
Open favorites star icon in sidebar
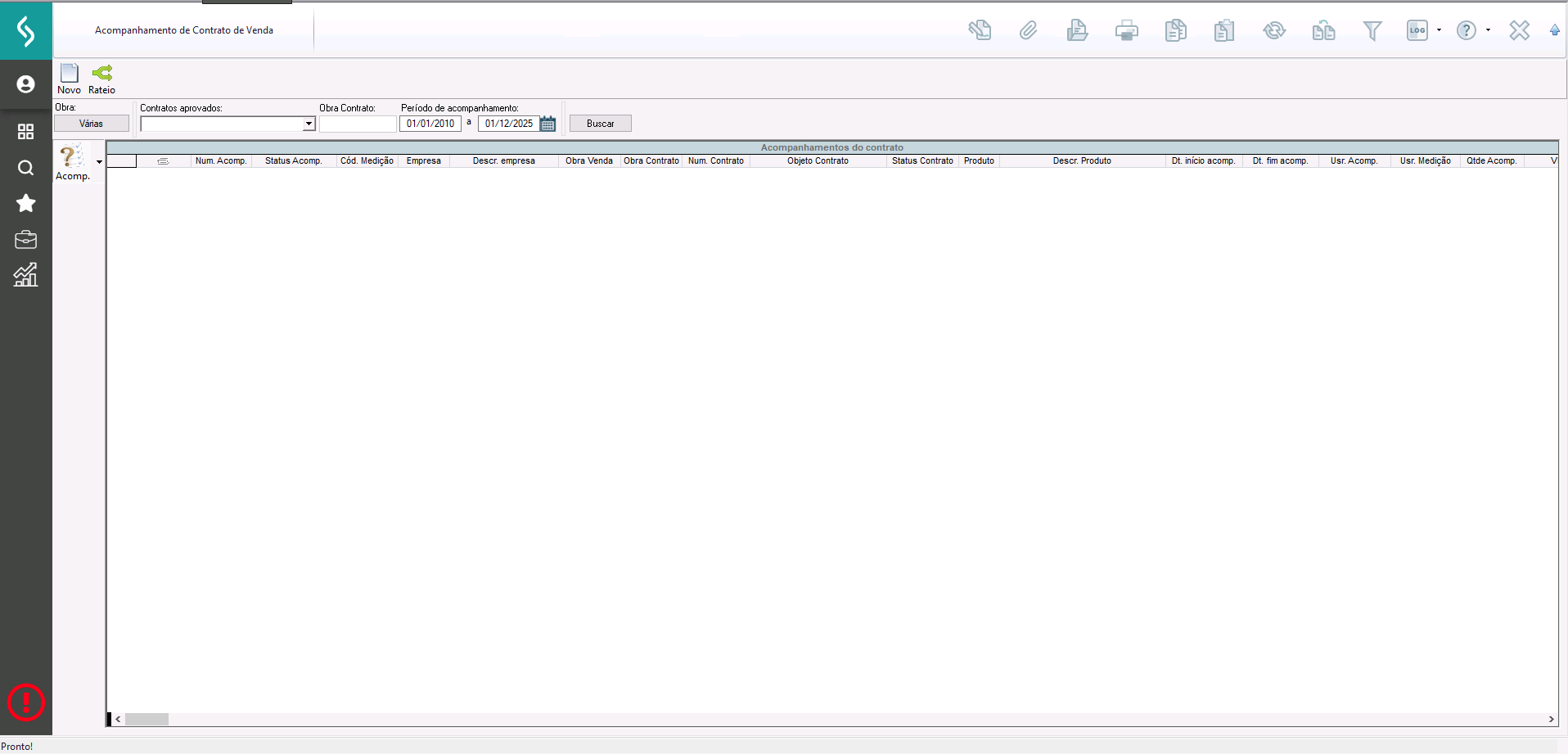pyautogui.click(x=26, y=203)
